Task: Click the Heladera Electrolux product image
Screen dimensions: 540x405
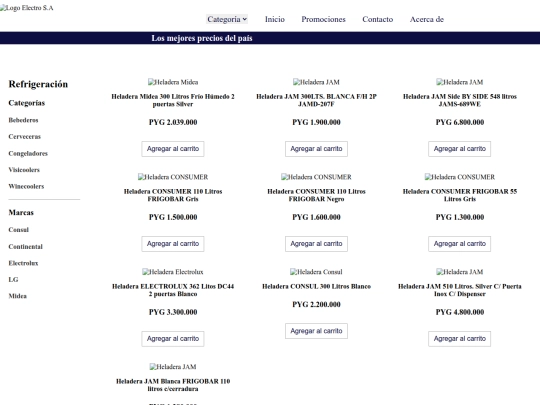Action: pyautogui.click(x=173, y=272)
